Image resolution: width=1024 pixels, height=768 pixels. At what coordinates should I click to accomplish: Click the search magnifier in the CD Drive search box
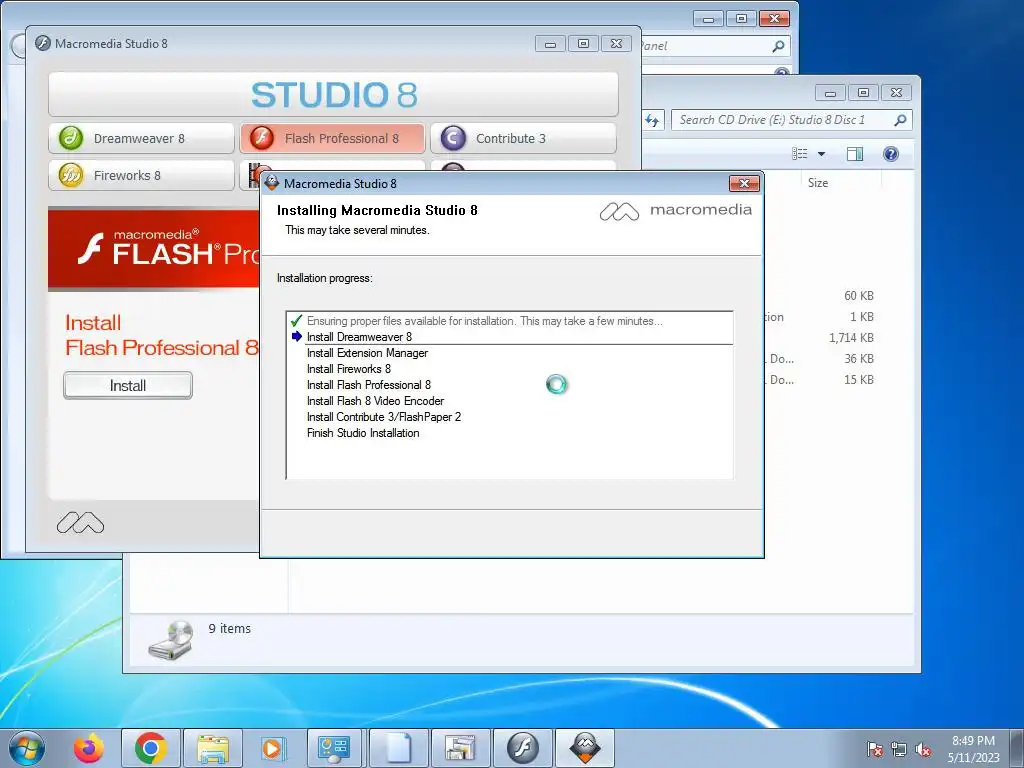click(x=901, y=120)
